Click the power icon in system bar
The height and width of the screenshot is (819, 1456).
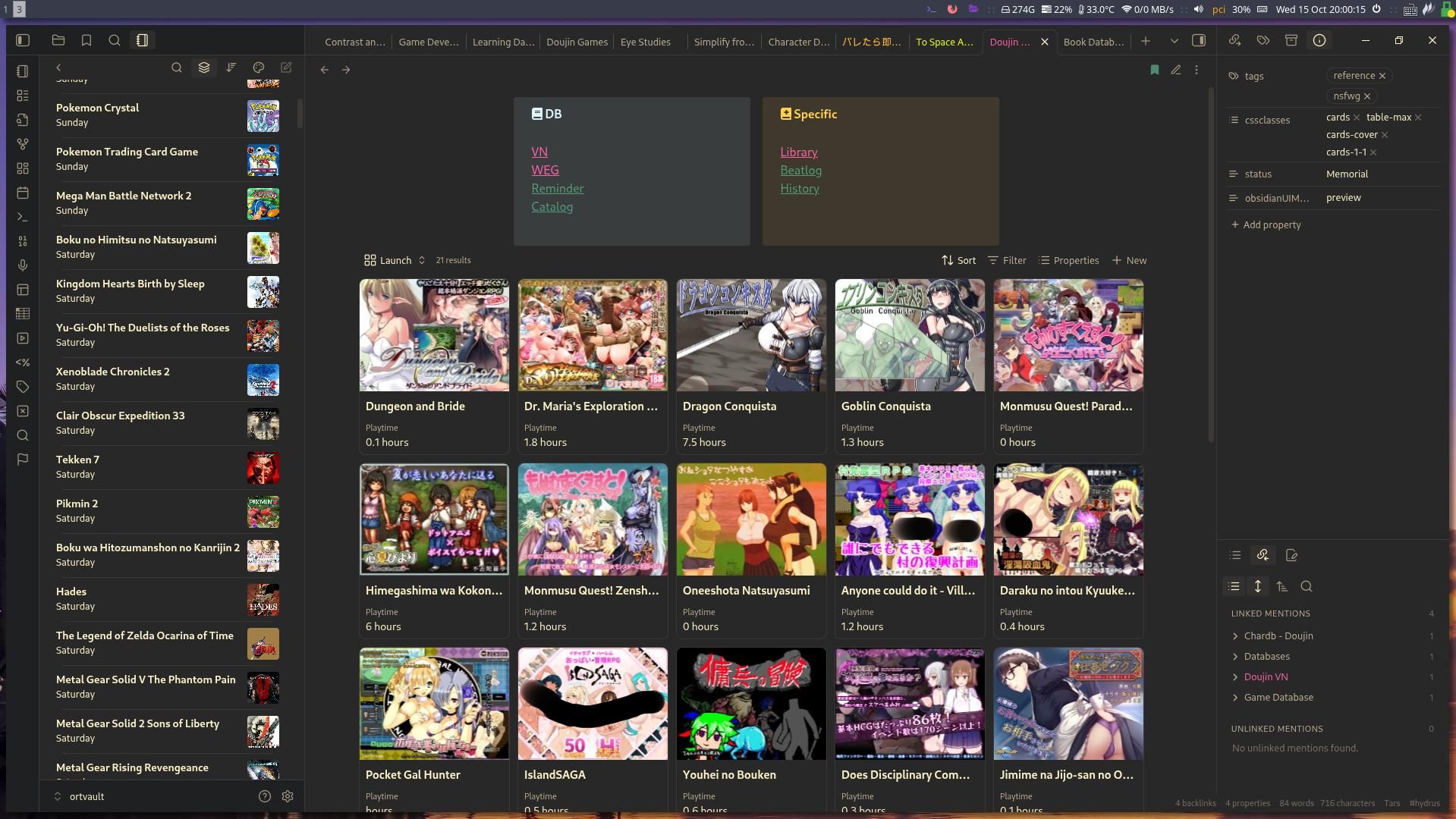1376,10
